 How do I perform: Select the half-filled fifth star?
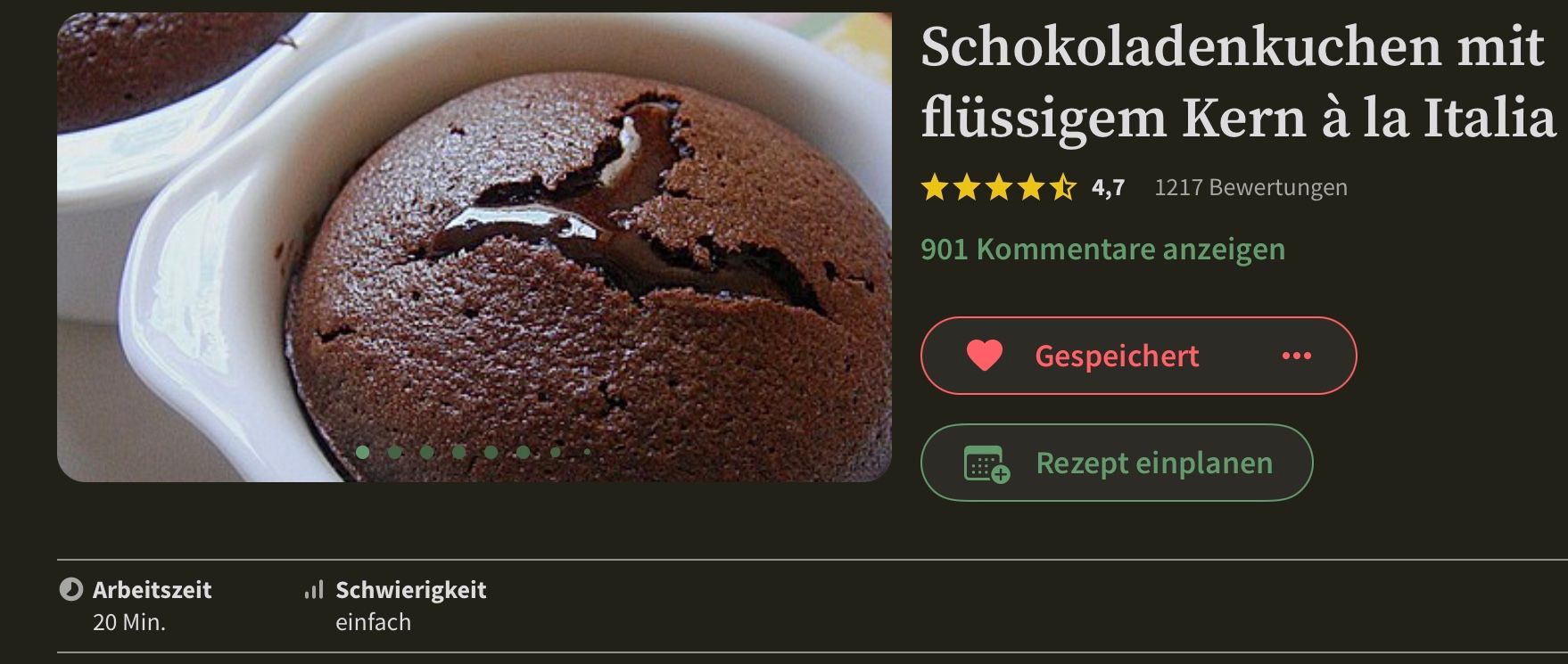point(1062,188)
